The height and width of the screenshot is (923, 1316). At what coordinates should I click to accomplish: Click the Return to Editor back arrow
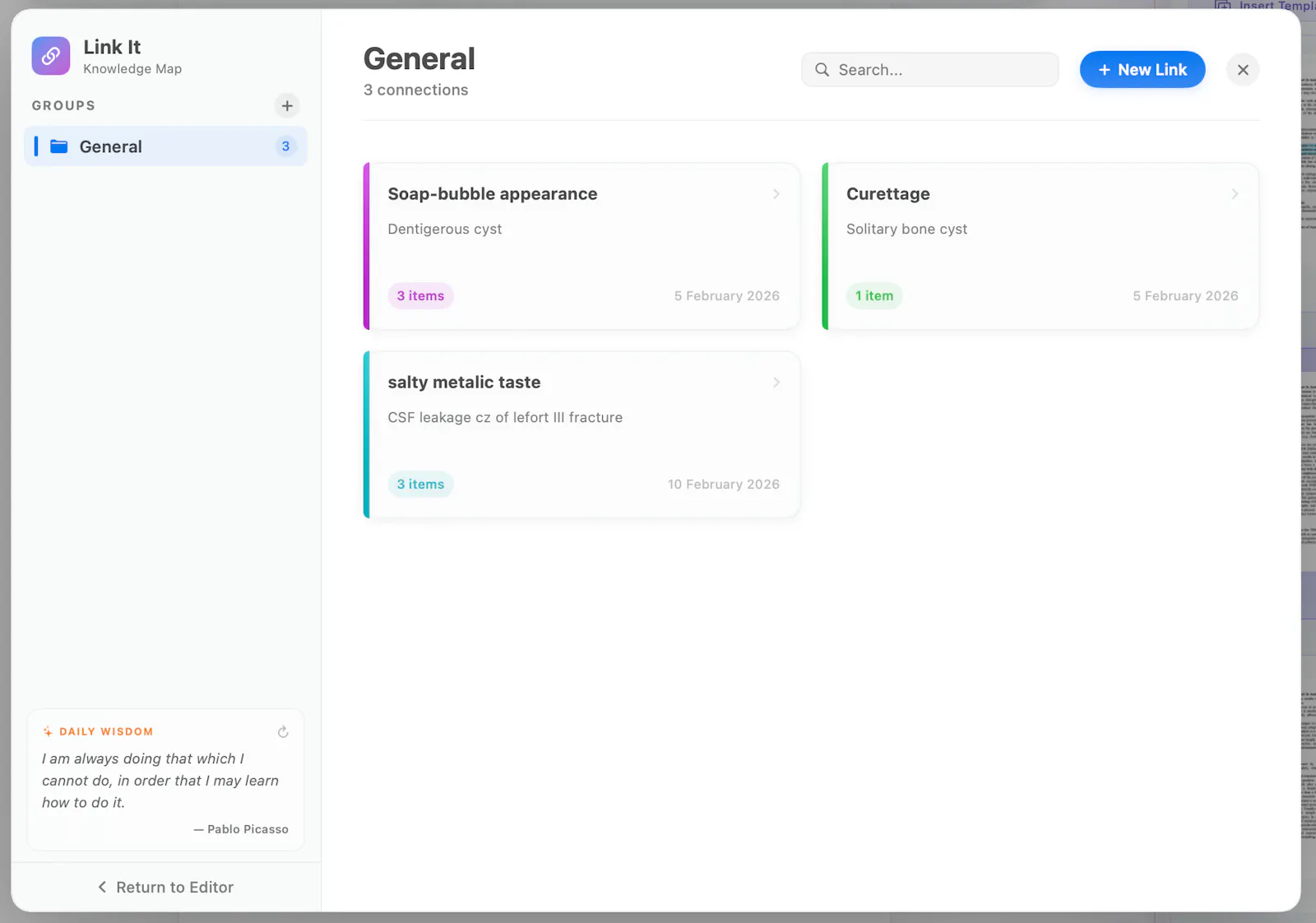(102, 887)
